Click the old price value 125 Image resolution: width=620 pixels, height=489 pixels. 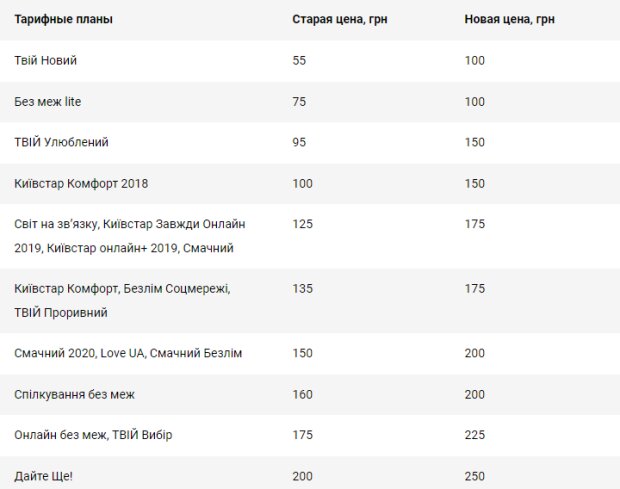(x=302, y=224)
